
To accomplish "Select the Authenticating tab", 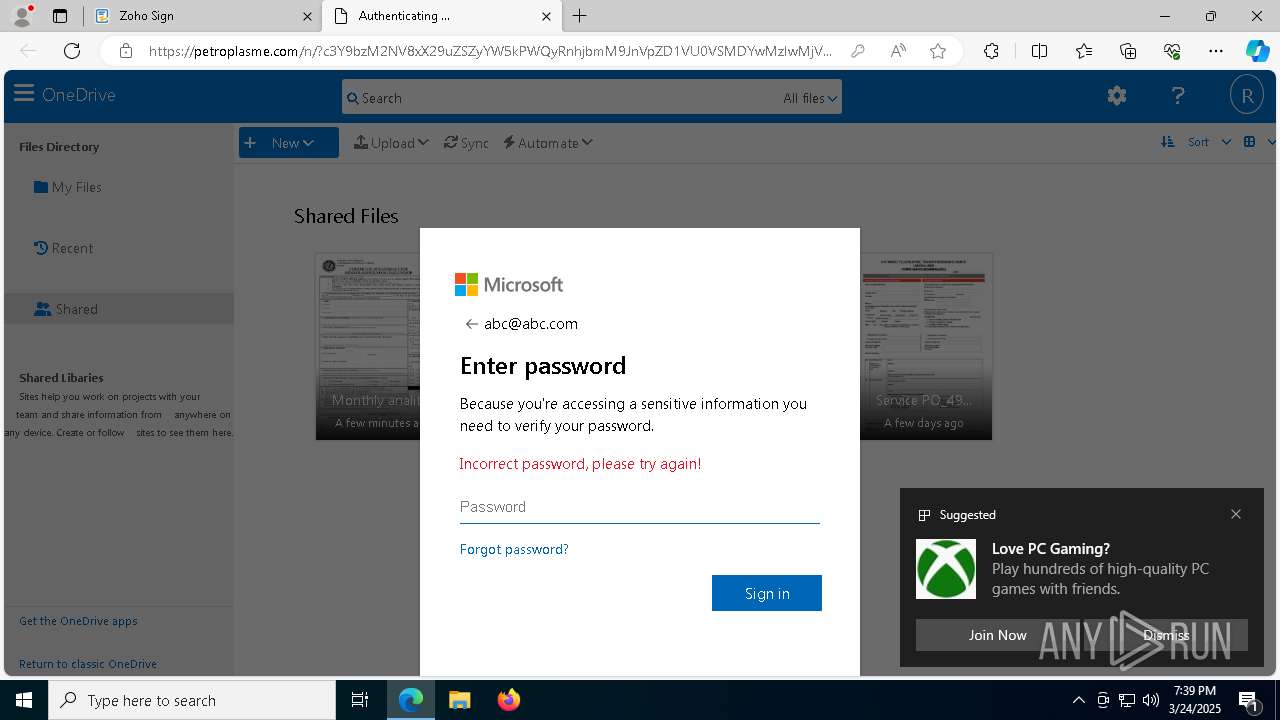I will (x=441, y=16).
